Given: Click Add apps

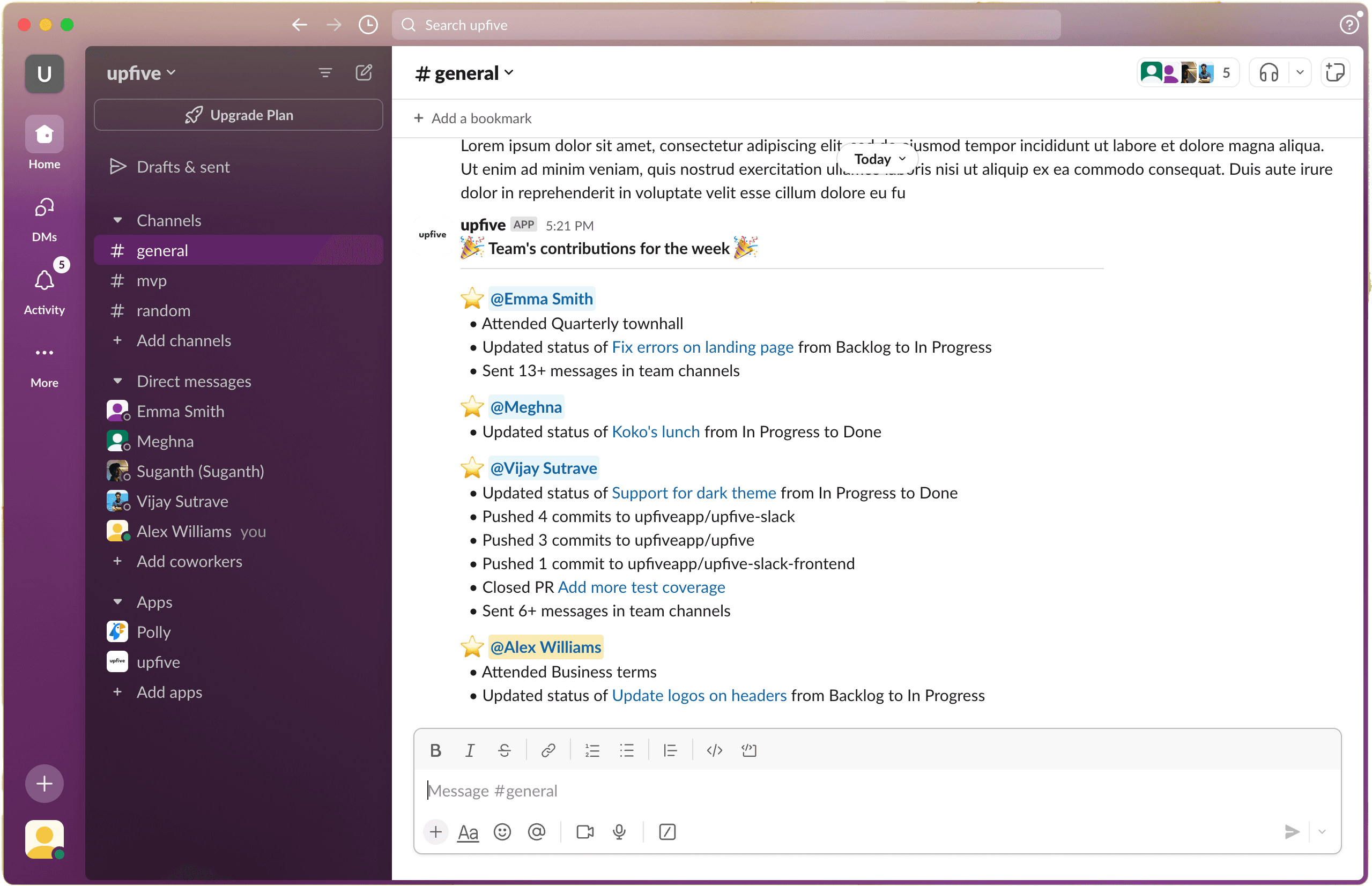Looking at the screenshot, I should [x=238, y=692].
